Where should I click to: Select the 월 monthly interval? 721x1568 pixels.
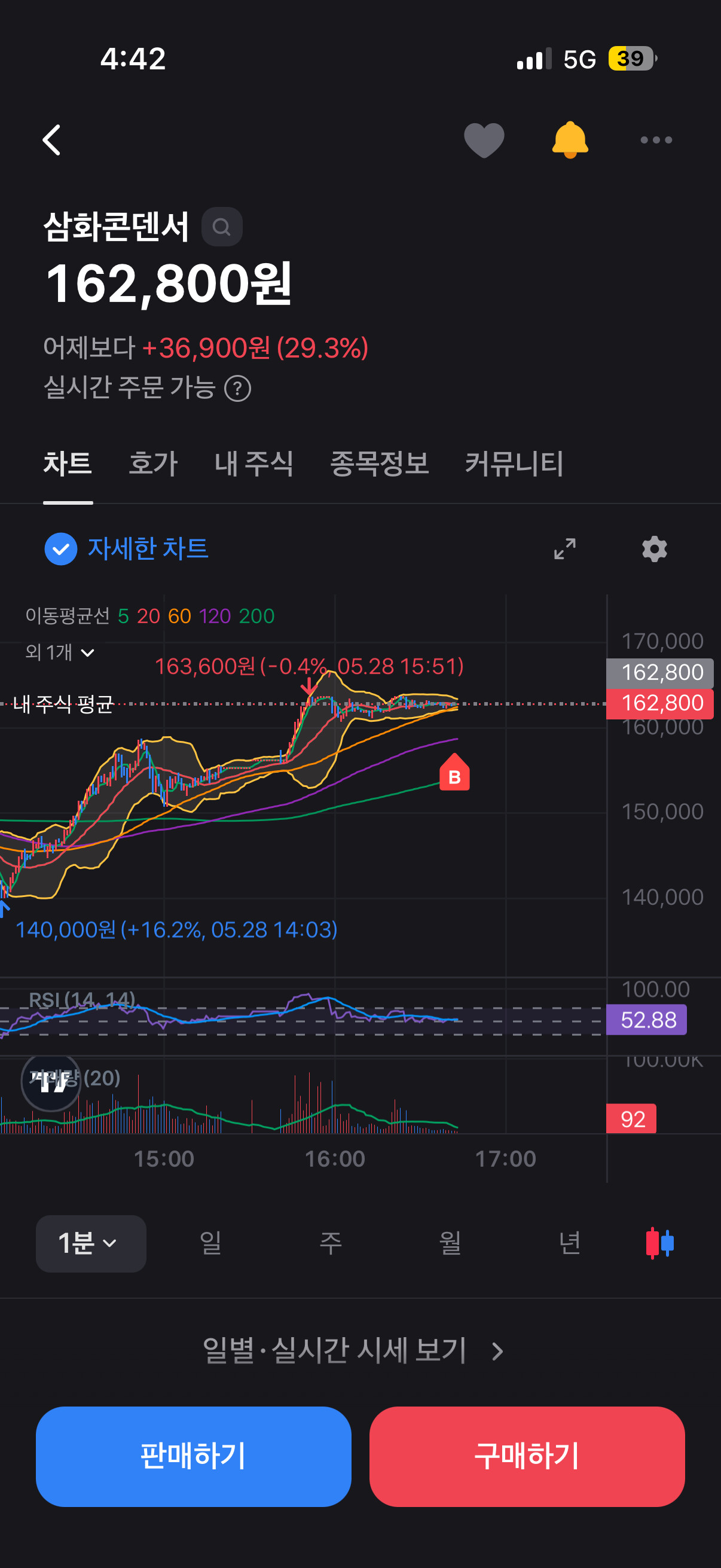pos(450,1243)
